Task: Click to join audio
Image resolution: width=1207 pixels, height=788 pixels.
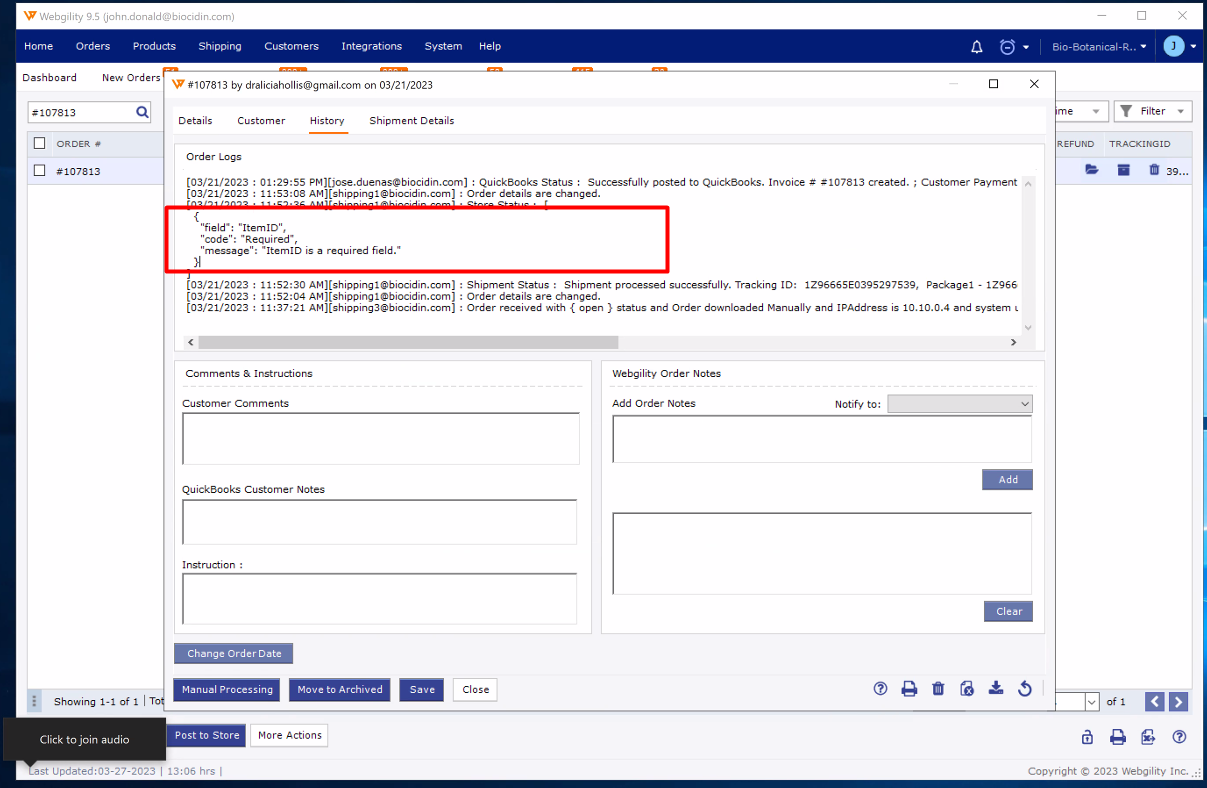Action: pos(84,740)
